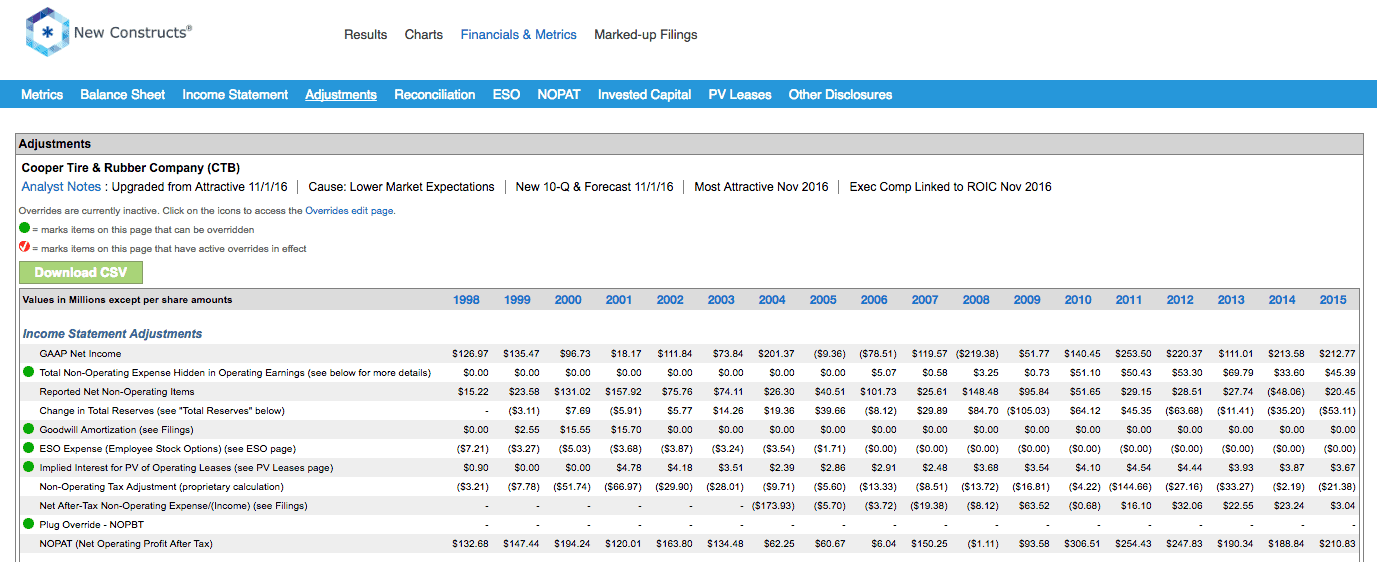1377x562 pixels.
Task: Click the 2012 year column header
Action: coord(1180,300)
